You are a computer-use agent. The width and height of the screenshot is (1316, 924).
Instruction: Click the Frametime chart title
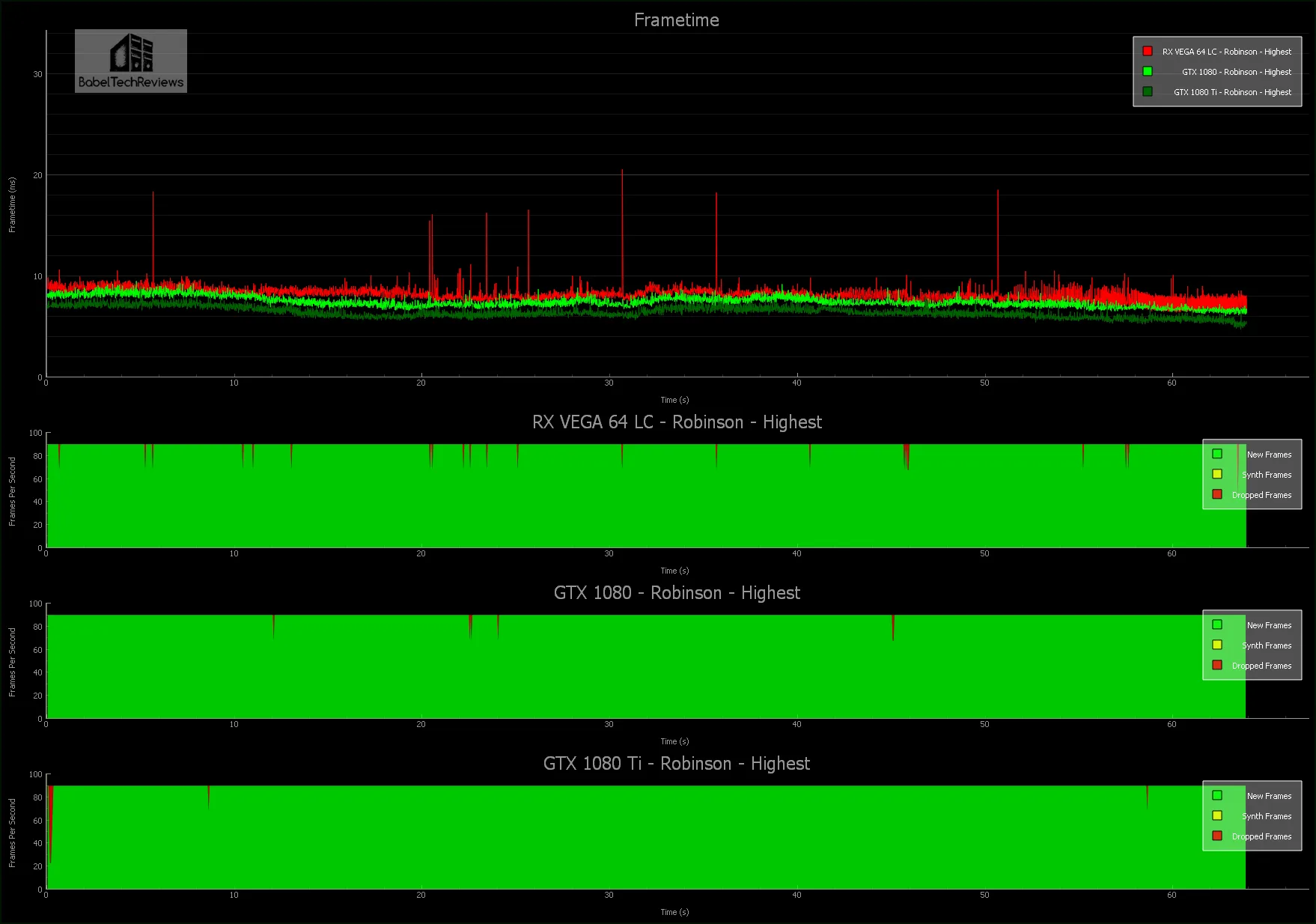[676, 20]
